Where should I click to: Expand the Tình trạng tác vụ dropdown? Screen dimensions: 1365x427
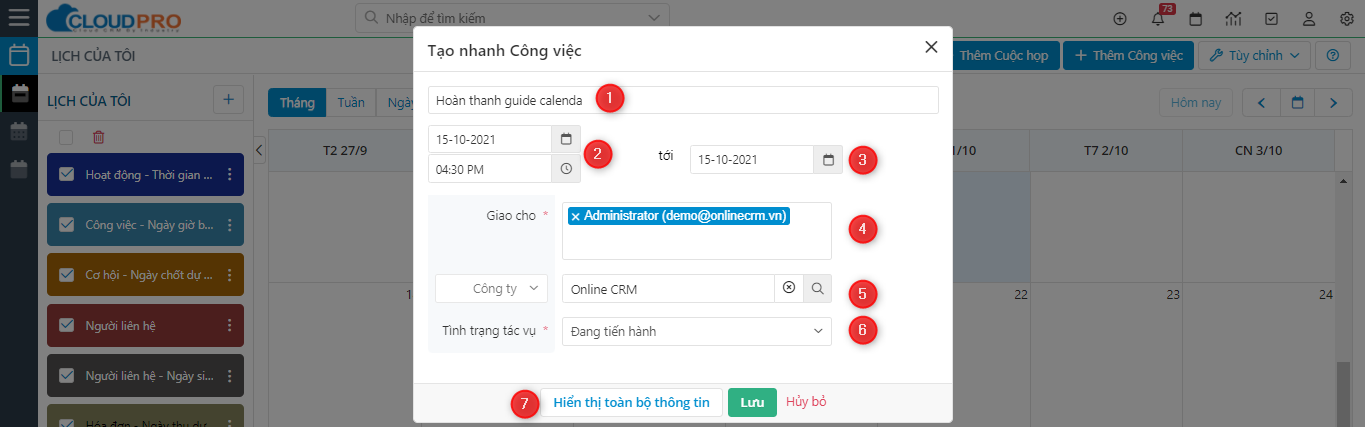696,331
